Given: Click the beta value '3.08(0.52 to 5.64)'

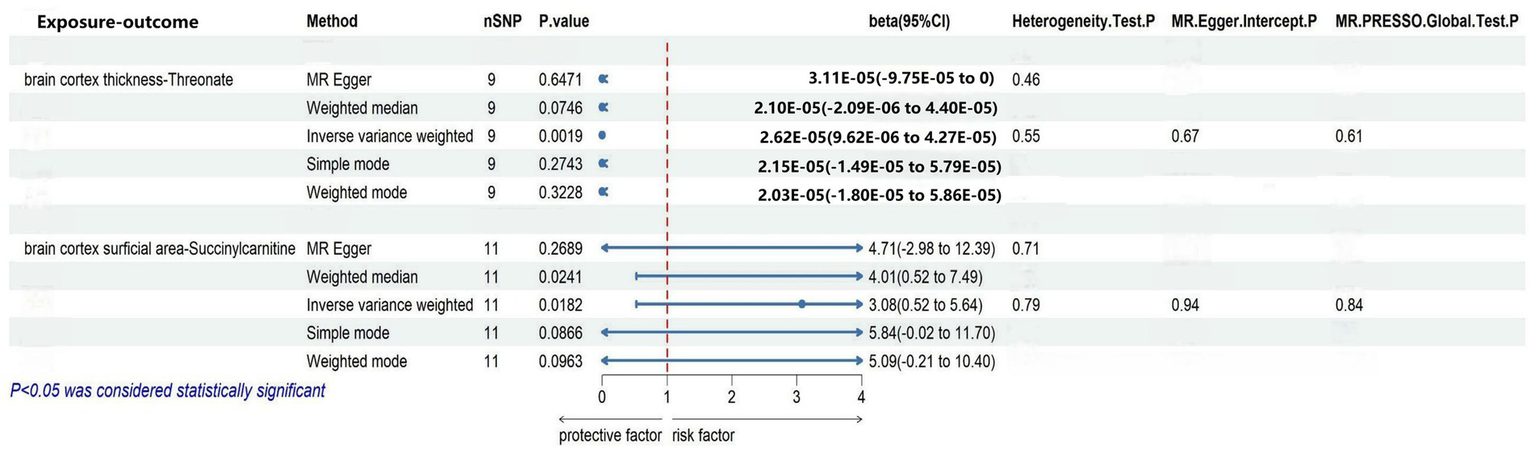Looking at the screenshot, I should click(x=927, y=304).
